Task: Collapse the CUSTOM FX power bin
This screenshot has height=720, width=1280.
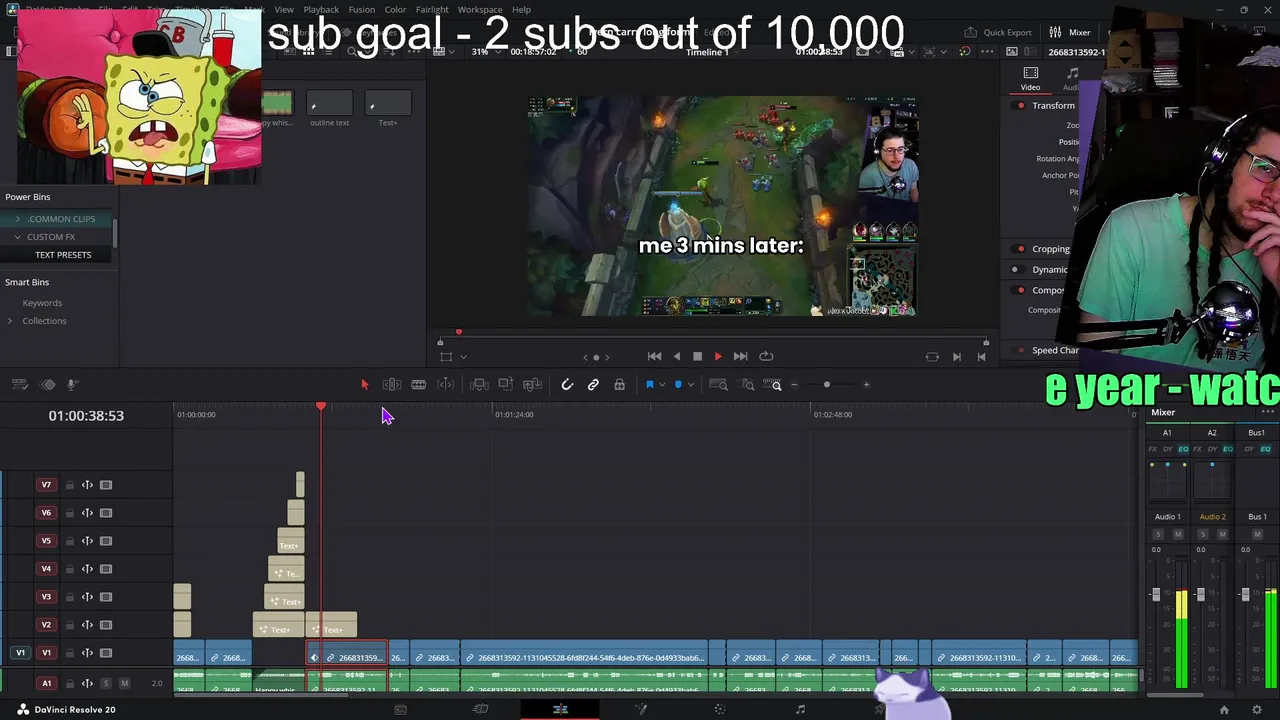Action: click(x=17, y=237)
